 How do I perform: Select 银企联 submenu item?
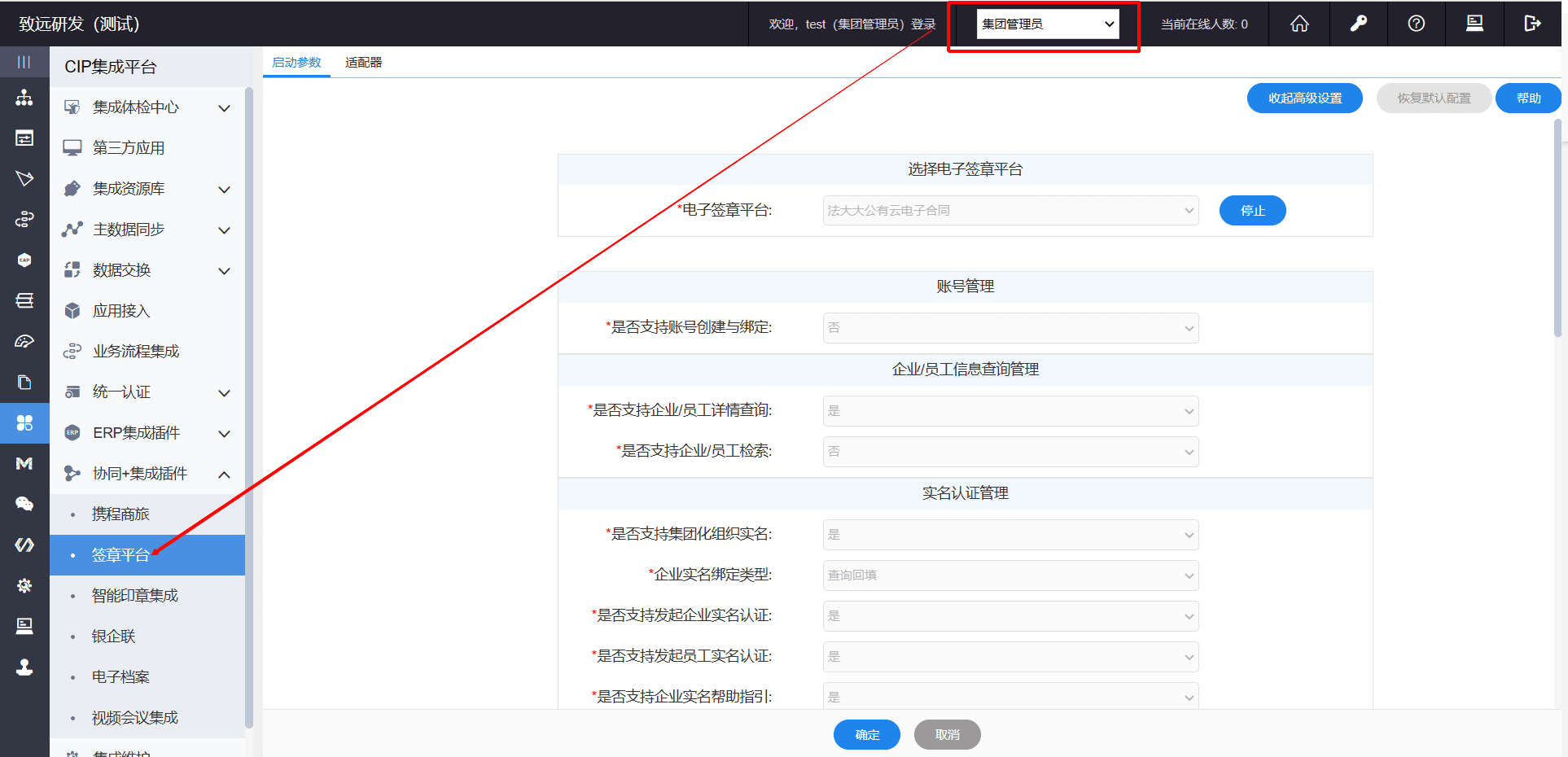point(147,637)
